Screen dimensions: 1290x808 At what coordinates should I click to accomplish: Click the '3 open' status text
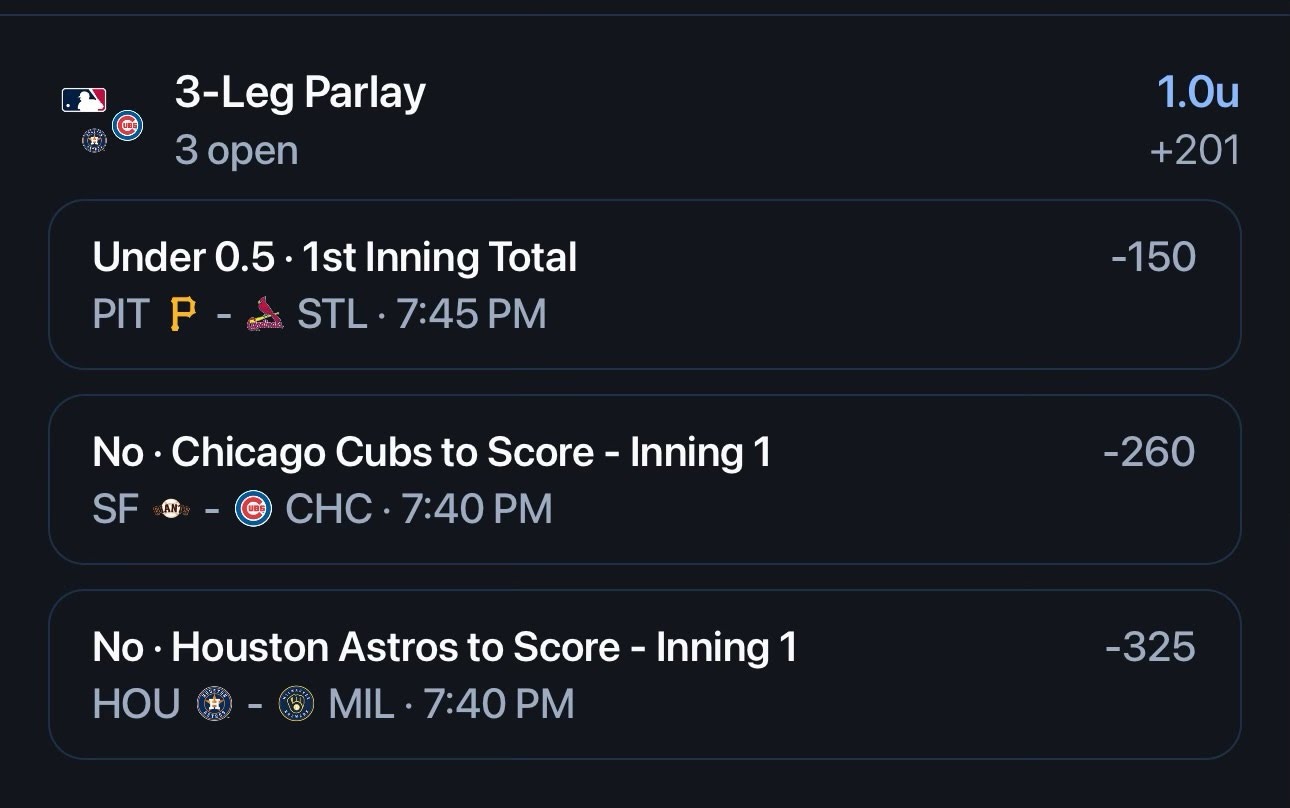tap(236, 152)
